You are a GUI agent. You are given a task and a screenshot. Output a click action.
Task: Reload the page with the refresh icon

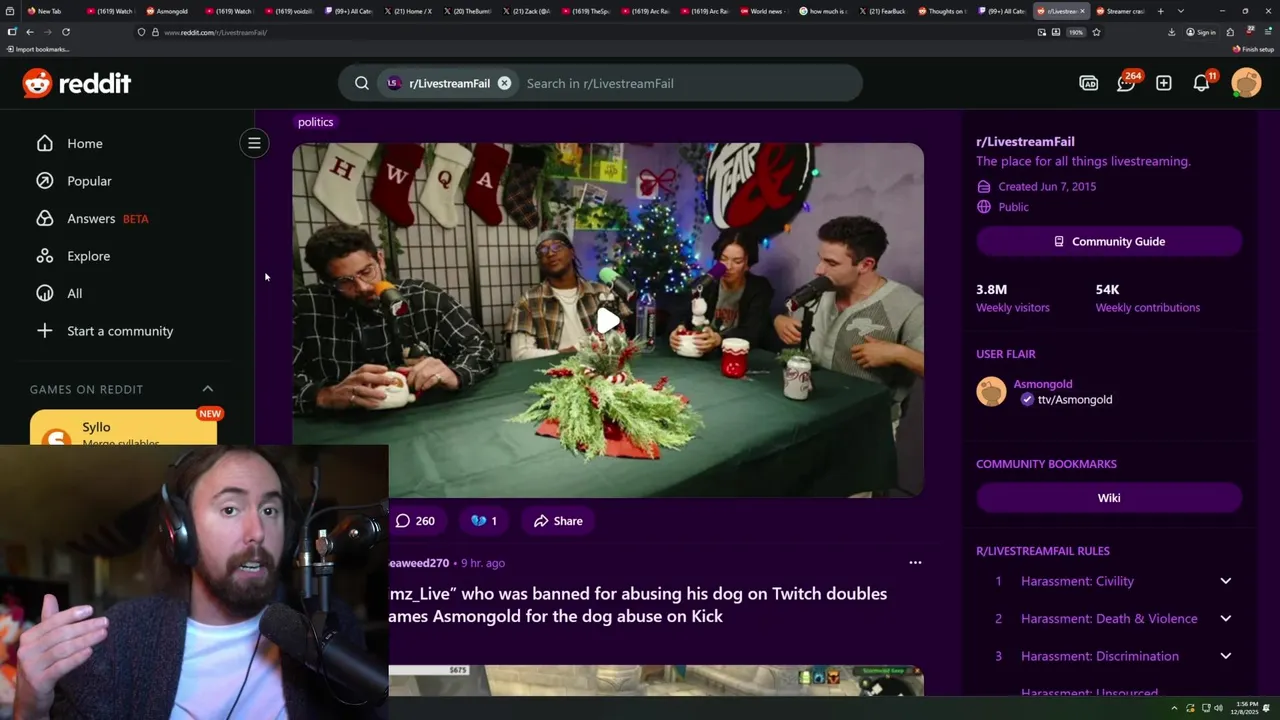(66, 32)
